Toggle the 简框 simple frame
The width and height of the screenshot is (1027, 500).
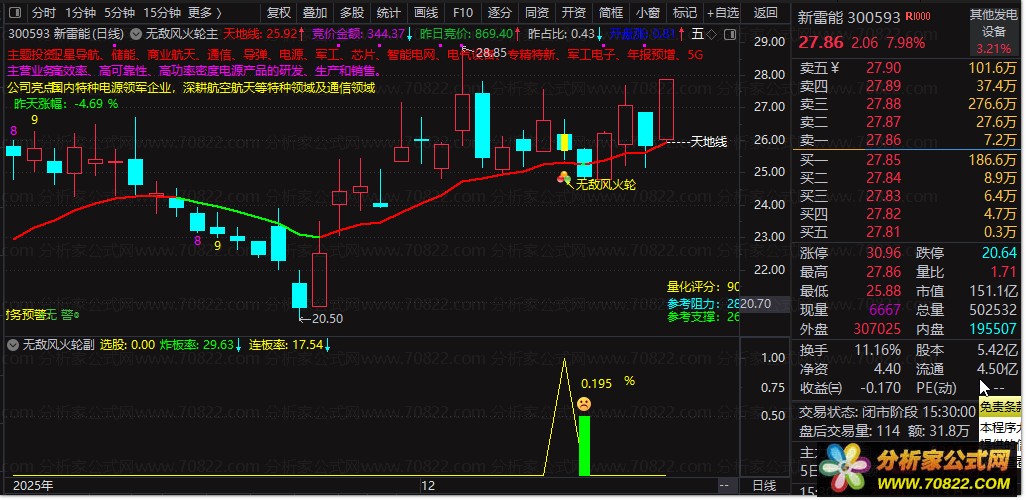click(x=611, y=12)
